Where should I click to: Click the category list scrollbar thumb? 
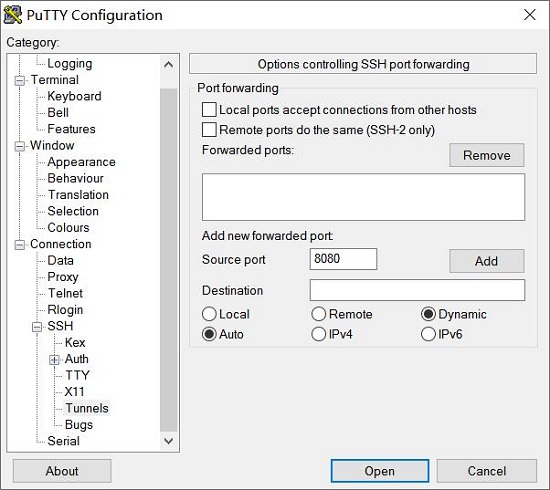click(168, 260)
